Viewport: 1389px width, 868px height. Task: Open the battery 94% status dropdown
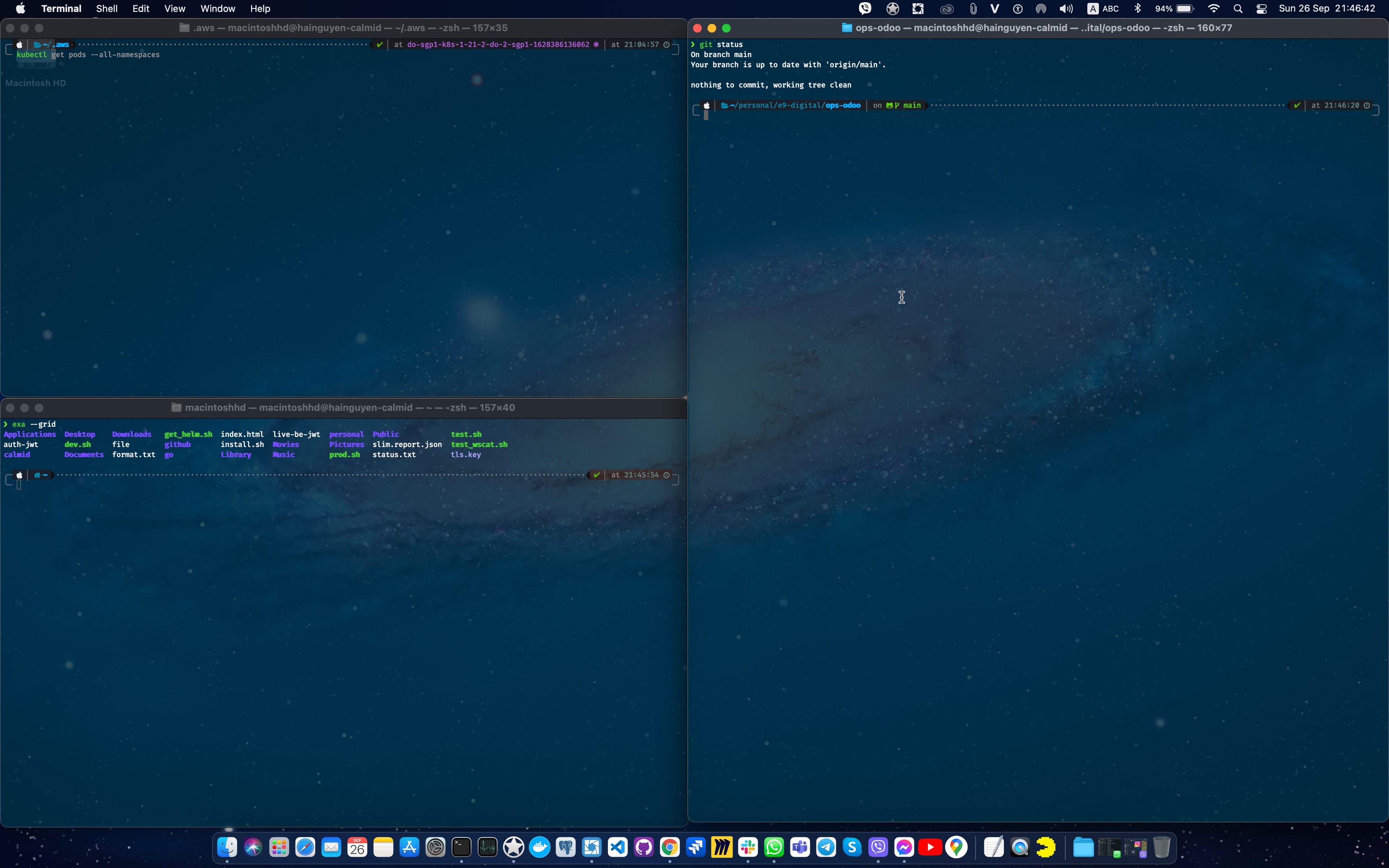[1175, 9]
